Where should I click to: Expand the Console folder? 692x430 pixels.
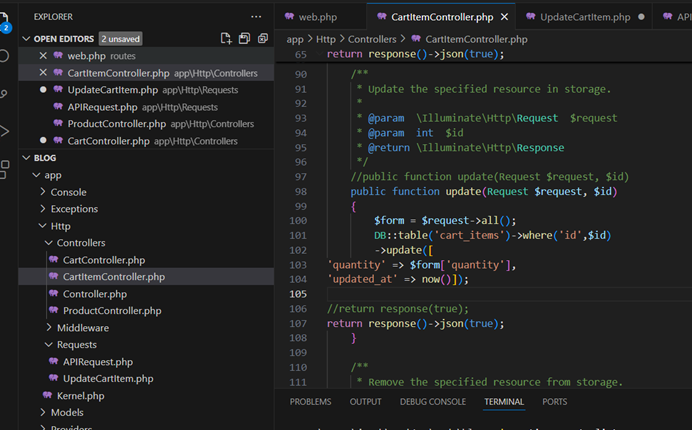pos(68,192)
